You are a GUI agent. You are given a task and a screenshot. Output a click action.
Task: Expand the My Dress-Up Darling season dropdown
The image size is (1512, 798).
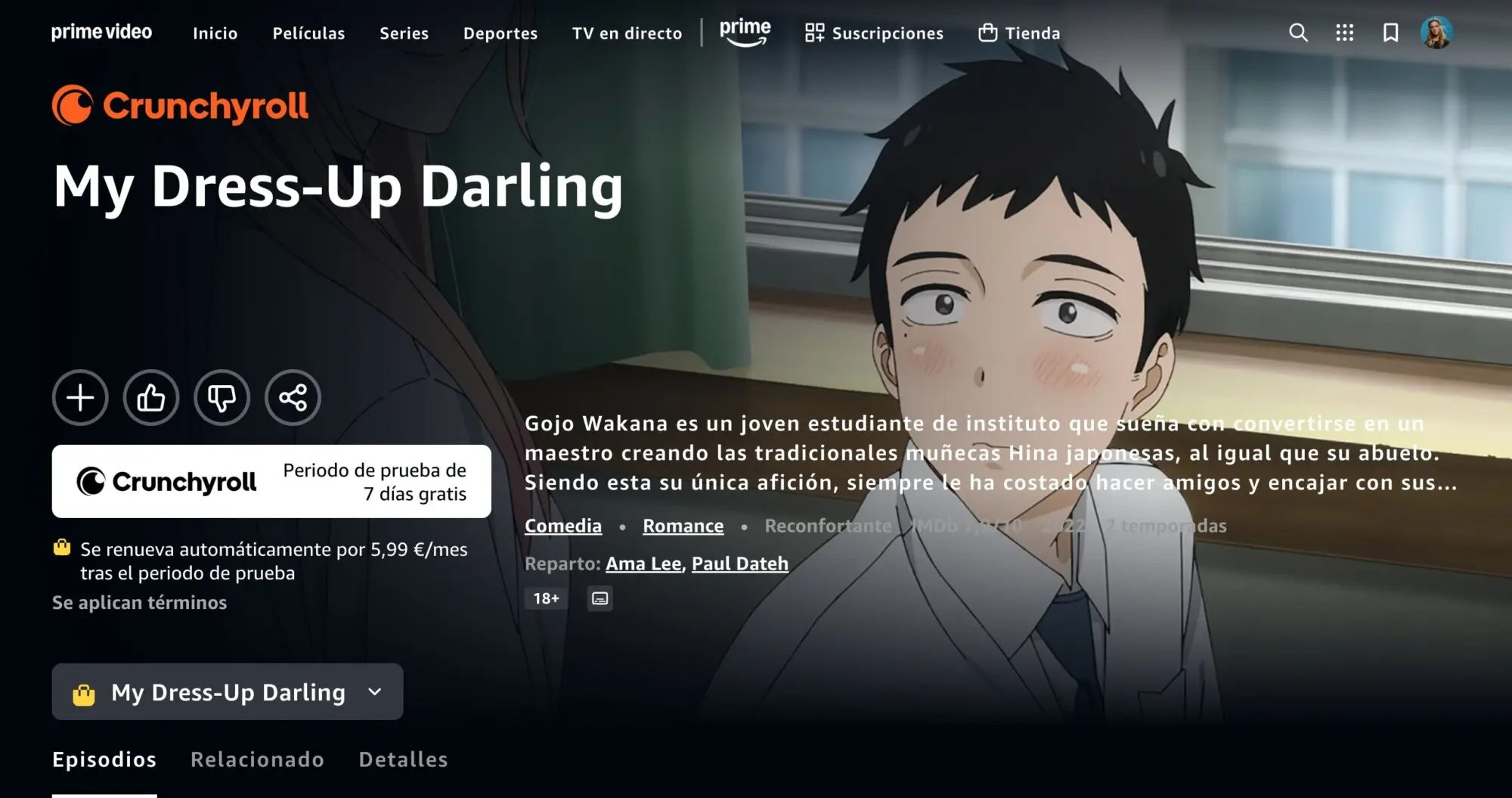coord(228,692)
